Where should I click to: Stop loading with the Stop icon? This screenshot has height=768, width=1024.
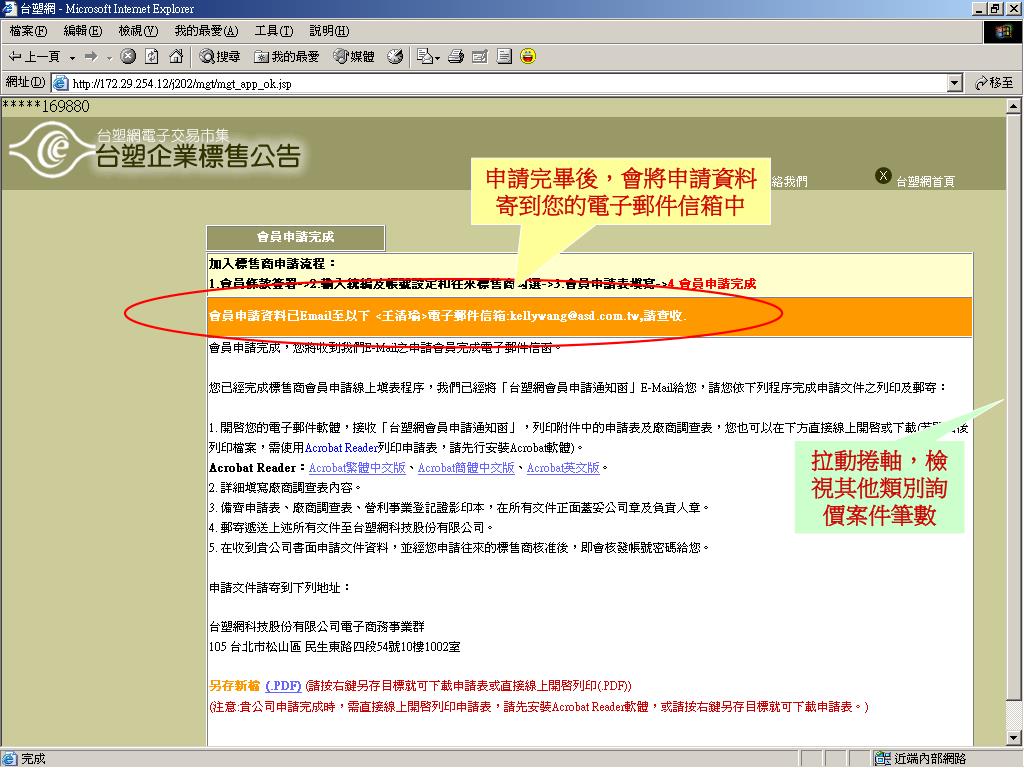point(128,57)
